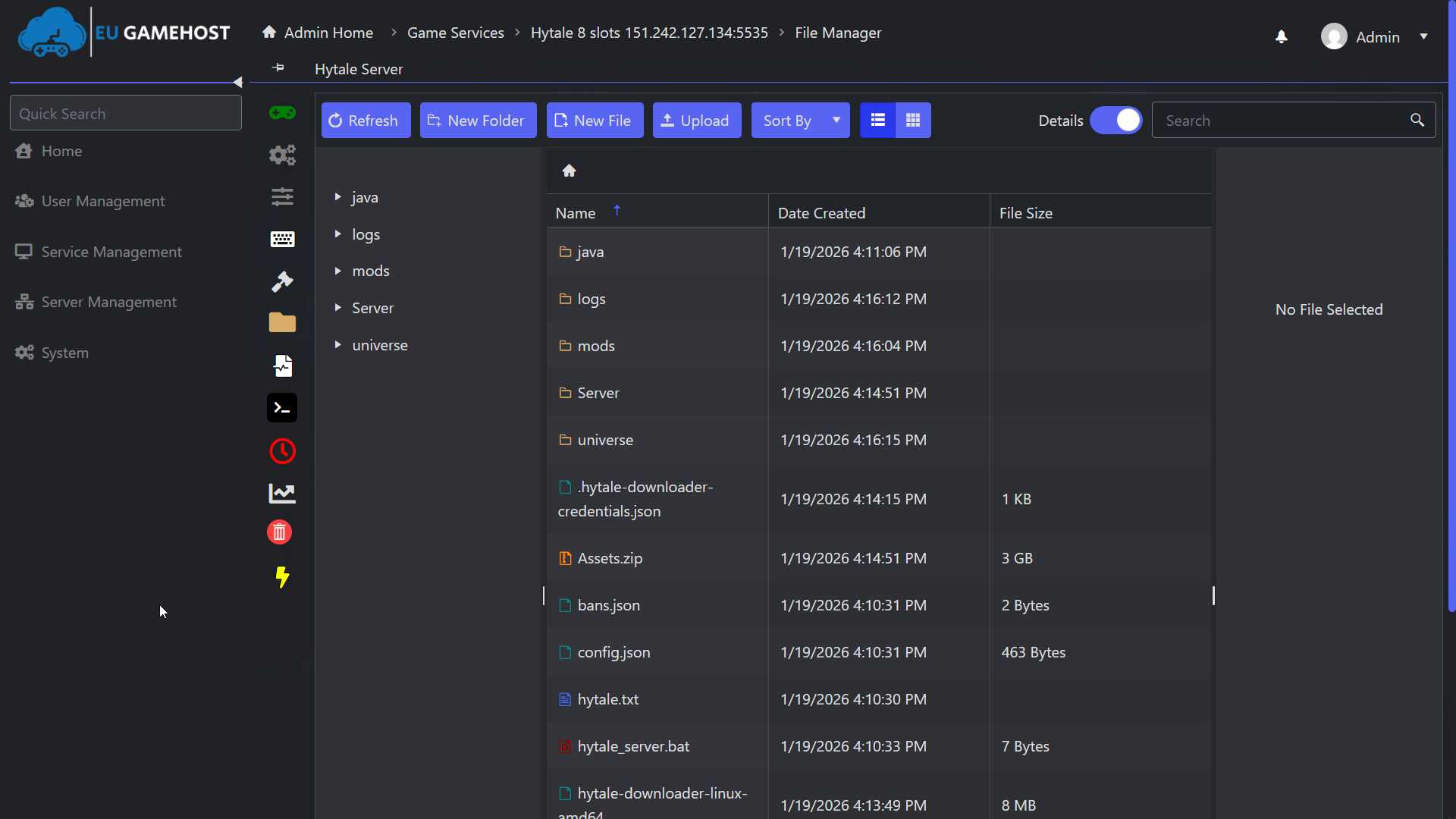
Task: Open the keyboard console icon
Action: click(x=281, y=239)
